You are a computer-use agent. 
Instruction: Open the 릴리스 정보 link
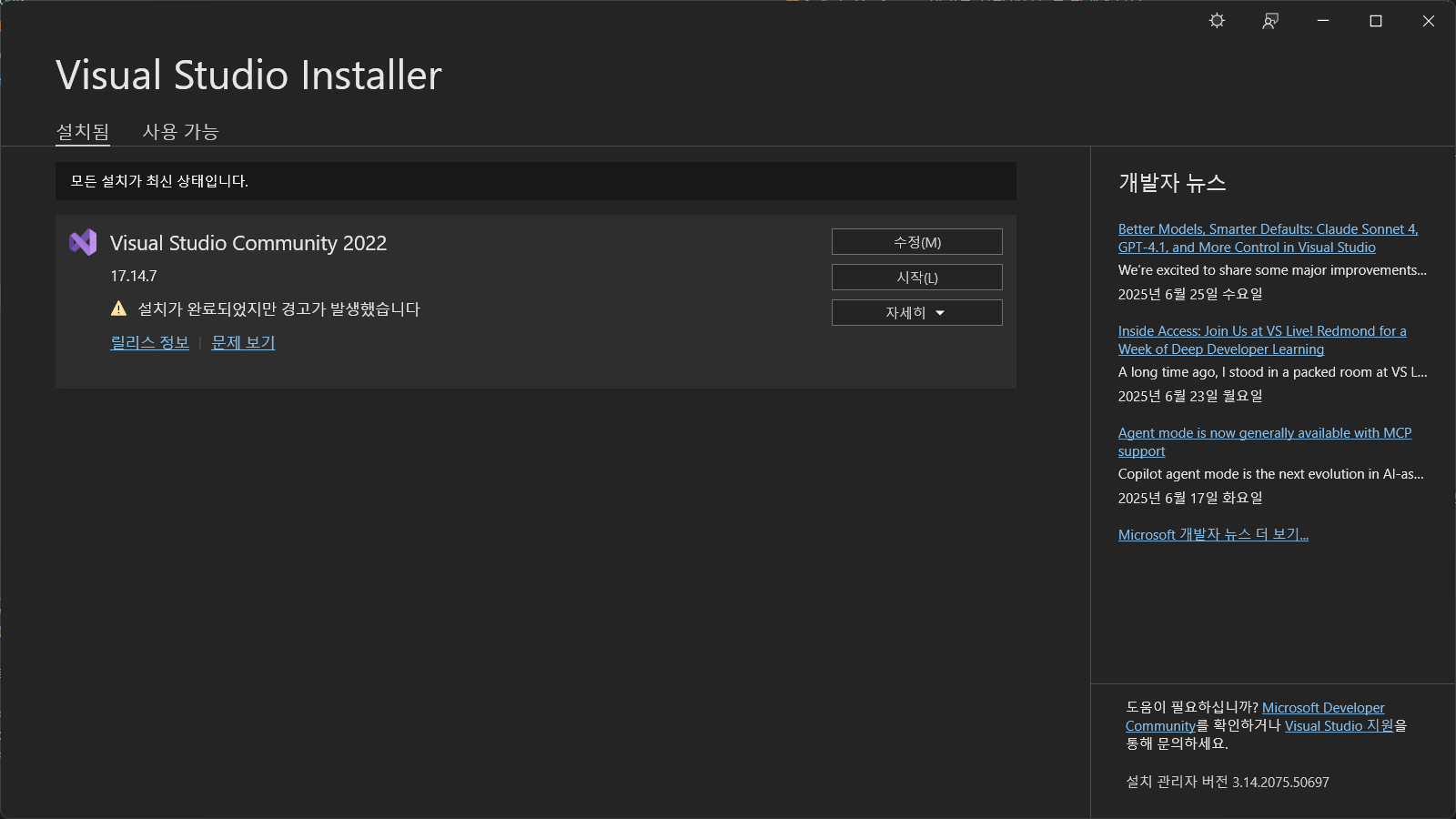[149, 342]
